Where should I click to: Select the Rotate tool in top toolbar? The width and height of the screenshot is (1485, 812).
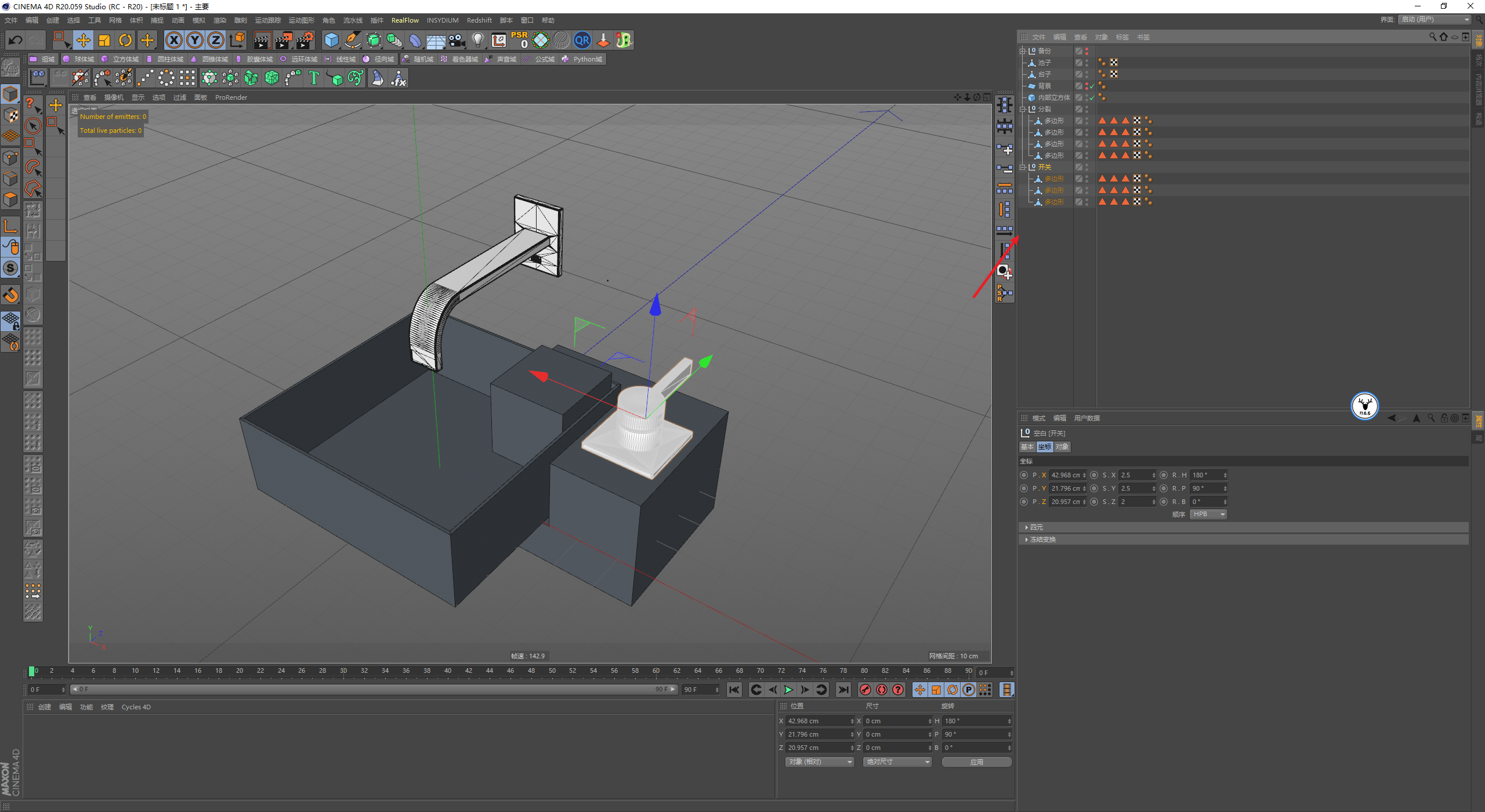[x=125, y=40]
